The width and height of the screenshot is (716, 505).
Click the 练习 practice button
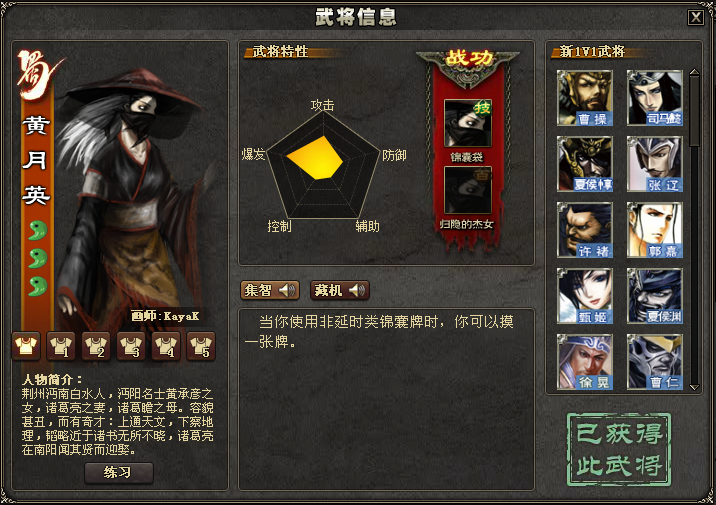(x=119, y=473)
